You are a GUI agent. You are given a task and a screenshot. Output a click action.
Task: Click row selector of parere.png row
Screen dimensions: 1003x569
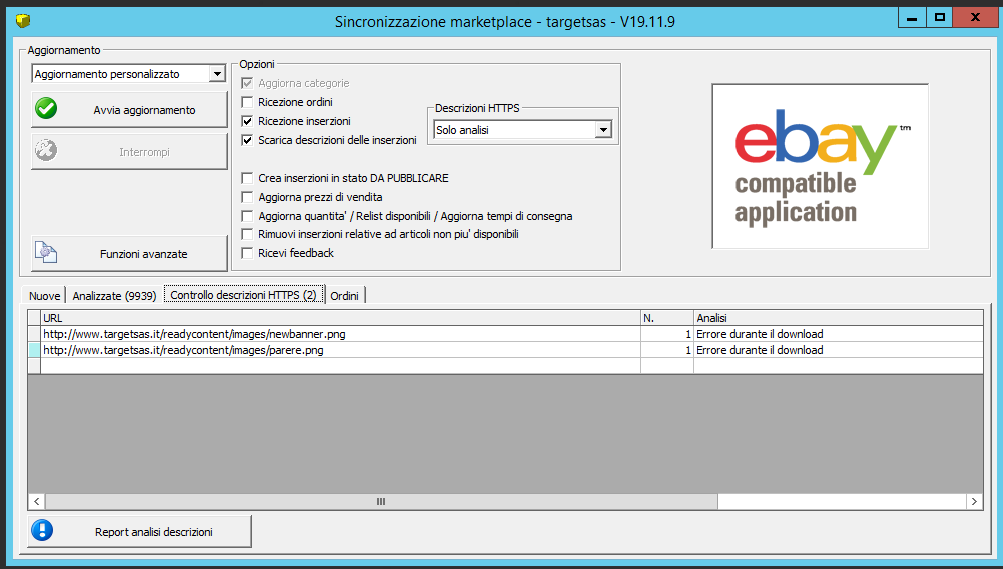34,350
